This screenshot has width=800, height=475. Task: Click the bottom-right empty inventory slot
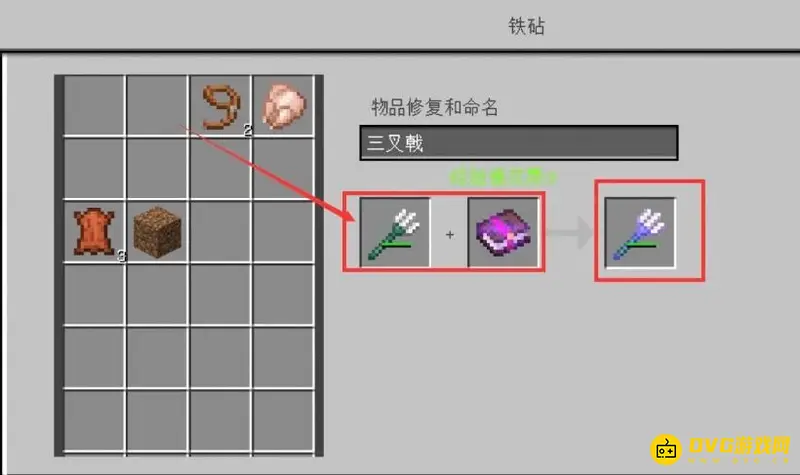tap(283, 420)
